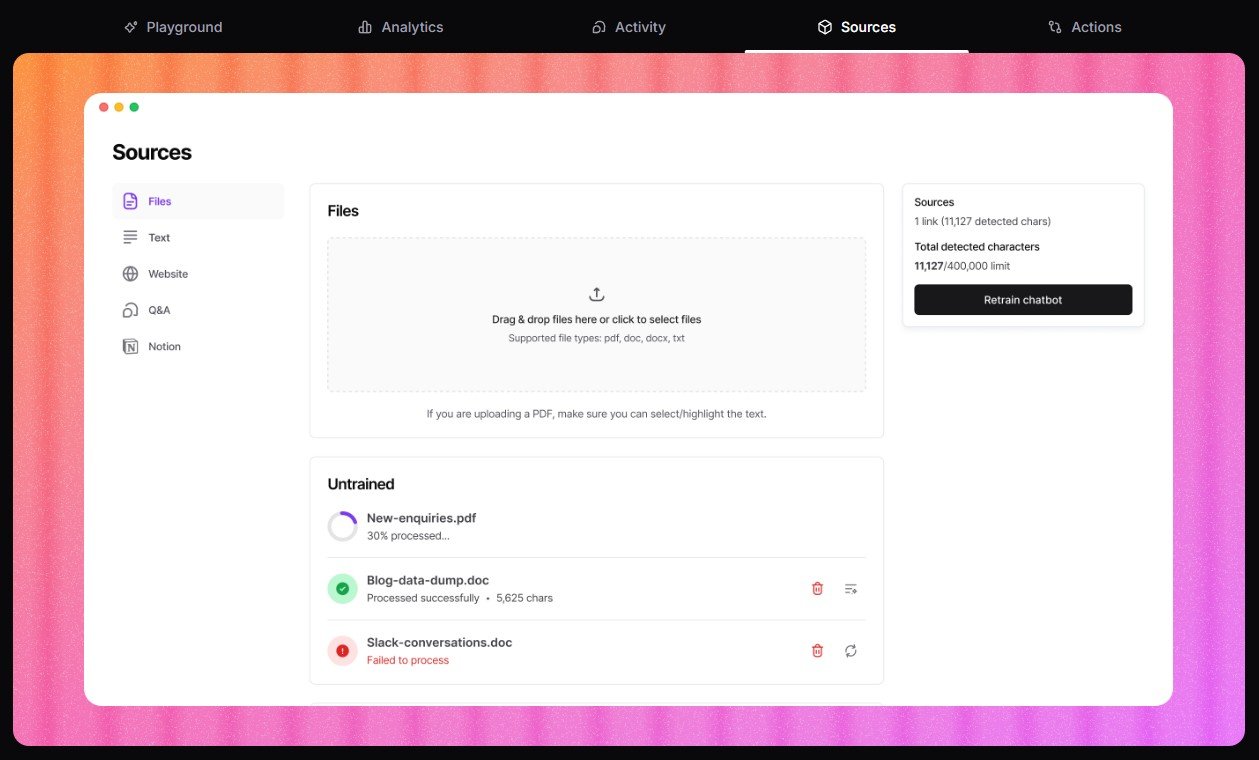1259x760 pixels.
Task: Click the Website globe icon
Action: (x=130, y=274)
